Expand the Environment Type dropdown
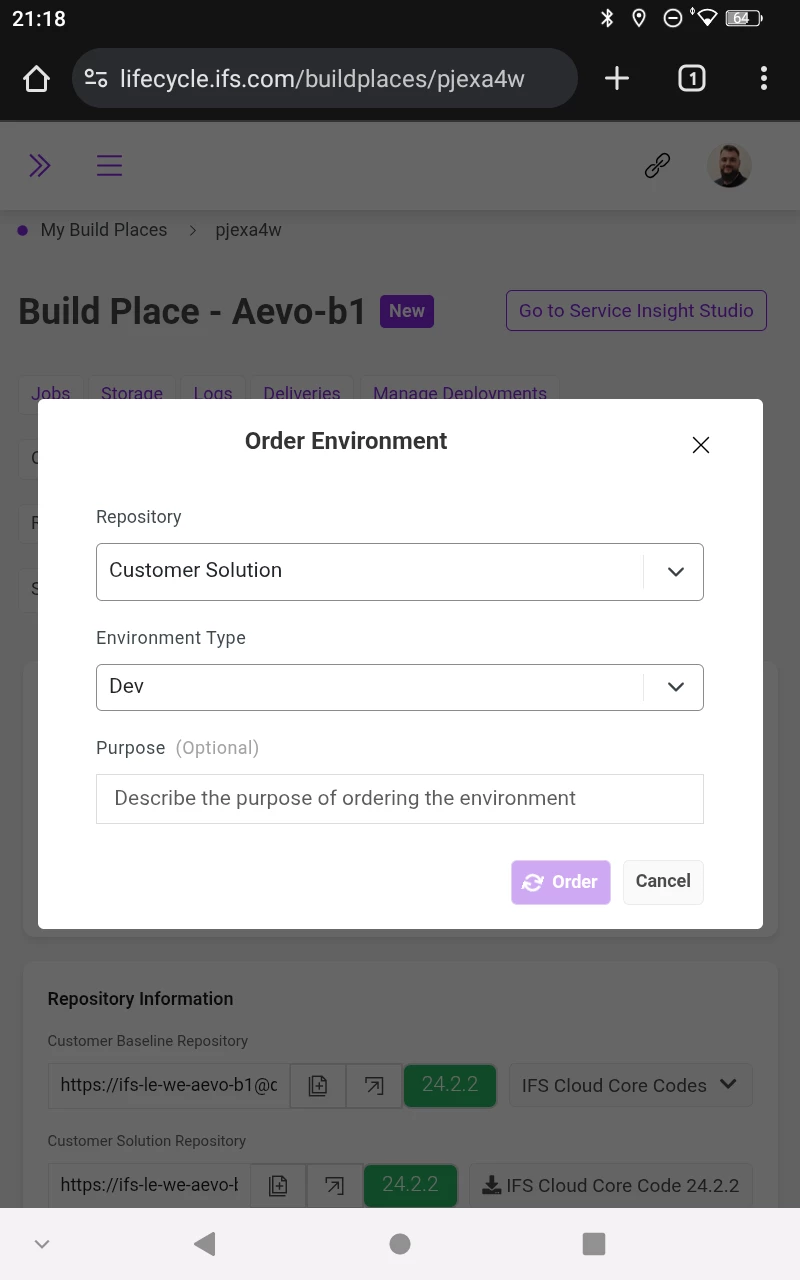Screen dimensions: 800x1280 pyautogui.click(x=400, y=687)
